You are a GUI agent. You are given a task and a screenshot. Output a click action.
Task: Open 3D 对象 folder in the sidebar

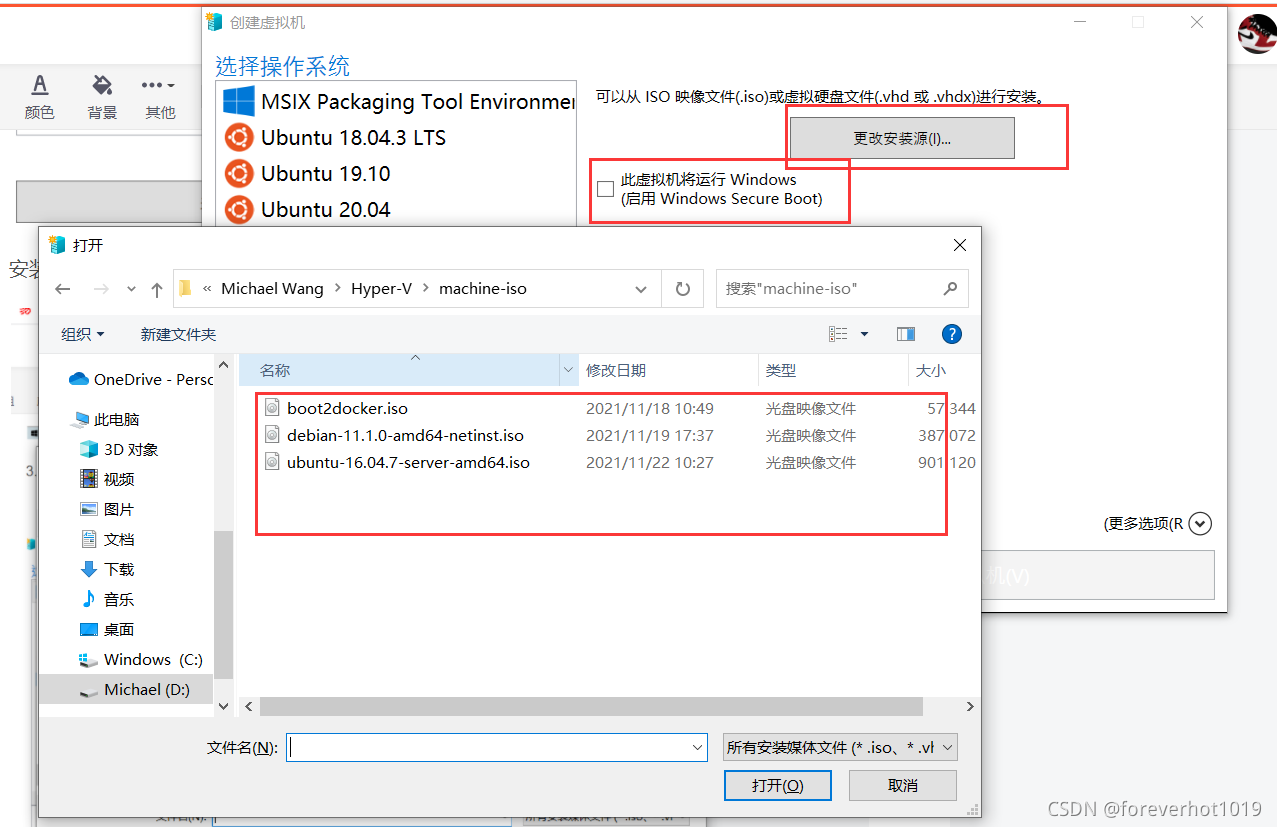tap(119, 450)
